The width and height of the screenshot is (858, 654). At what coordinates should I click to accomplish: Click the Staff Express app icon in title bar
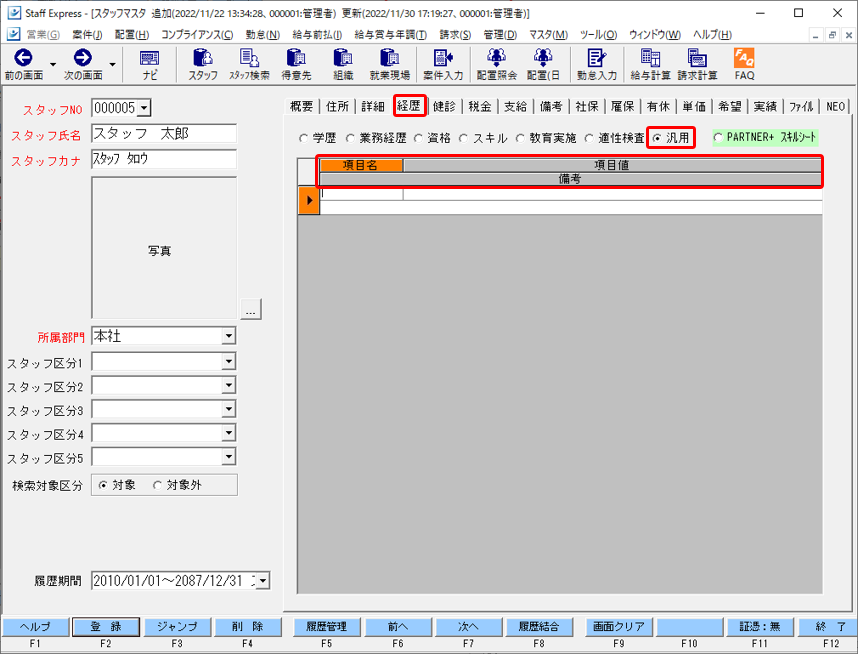tap(14, 13)
